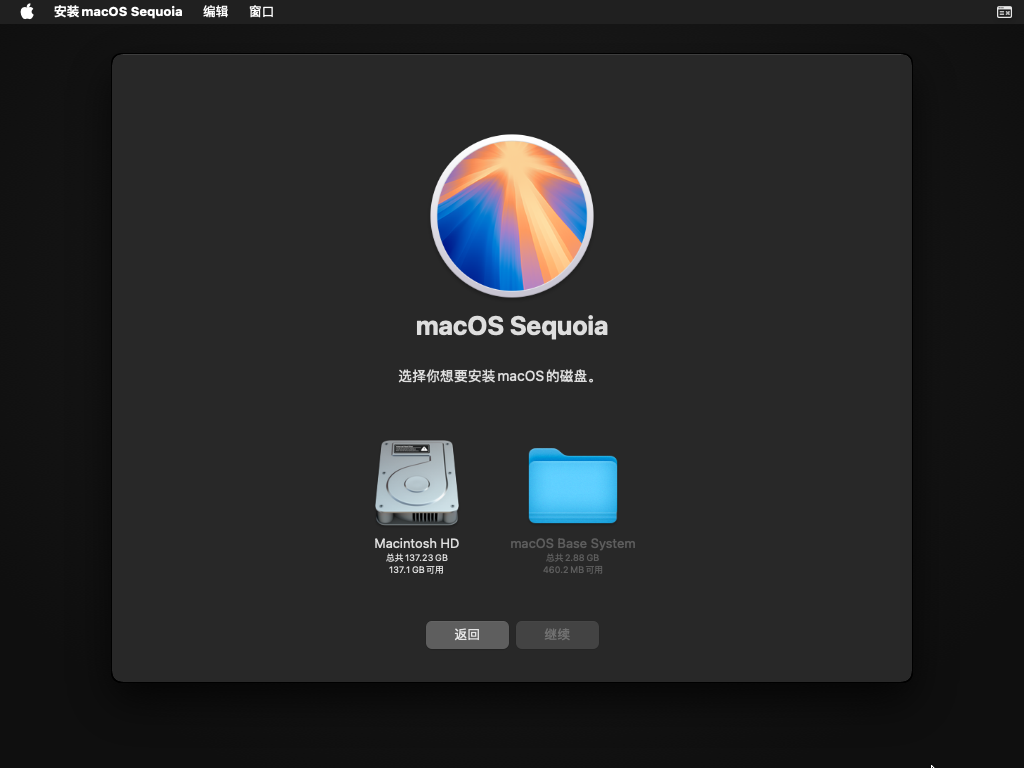Viewport: 1024px width, 768px height.
Task: Select the macOS Base System folder icon
Action: tap(573, 485)
